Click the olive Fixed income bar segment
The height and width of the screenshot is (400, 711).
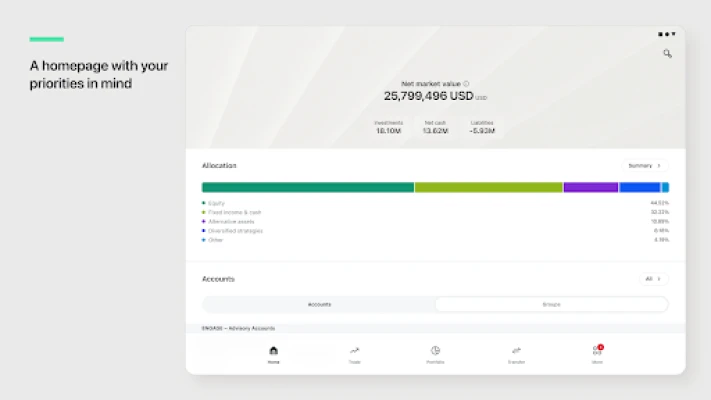pyautogui.click(x=488, y=187)
